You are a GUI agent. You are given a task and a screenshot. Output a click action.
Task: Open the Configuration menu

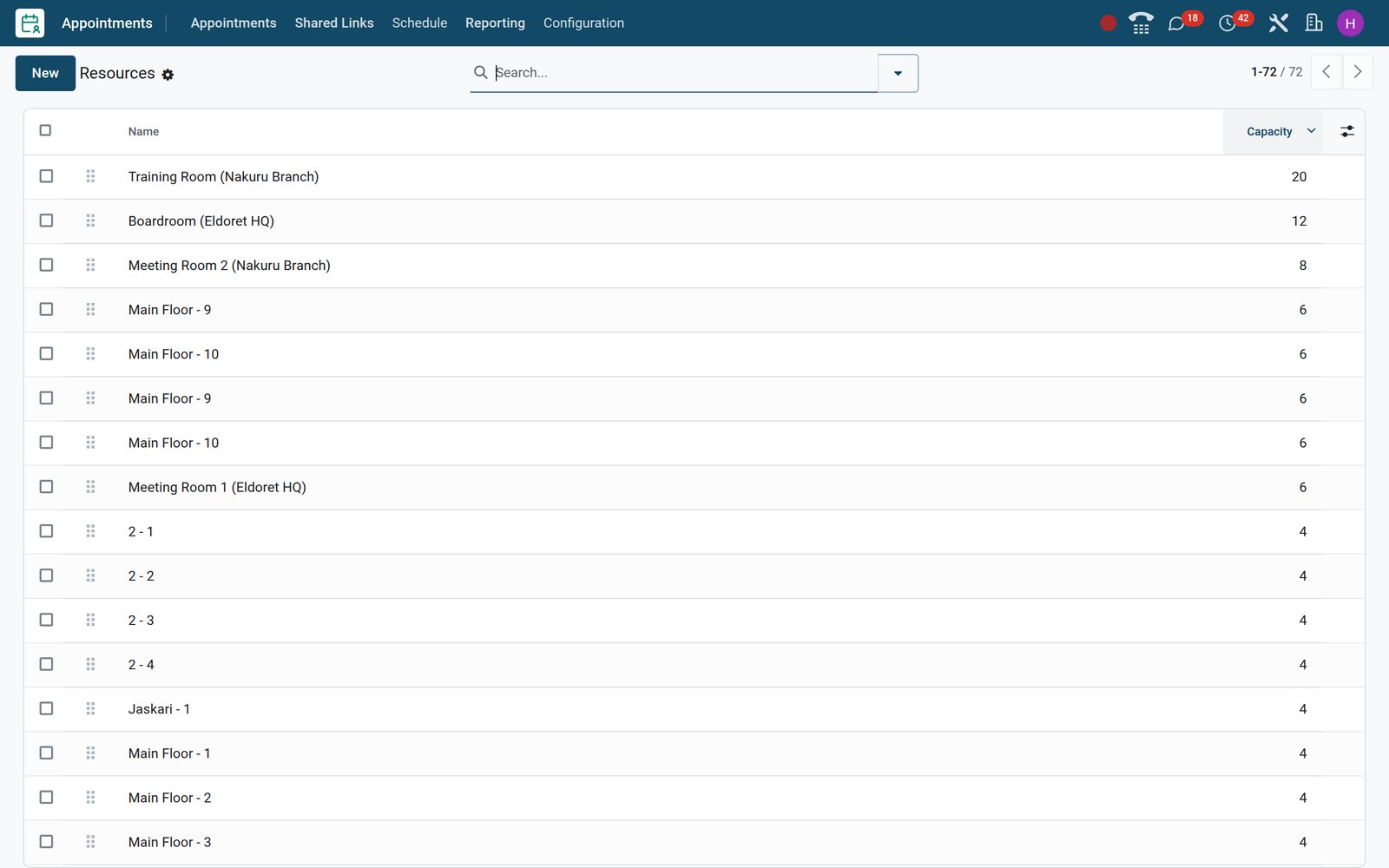583,23
